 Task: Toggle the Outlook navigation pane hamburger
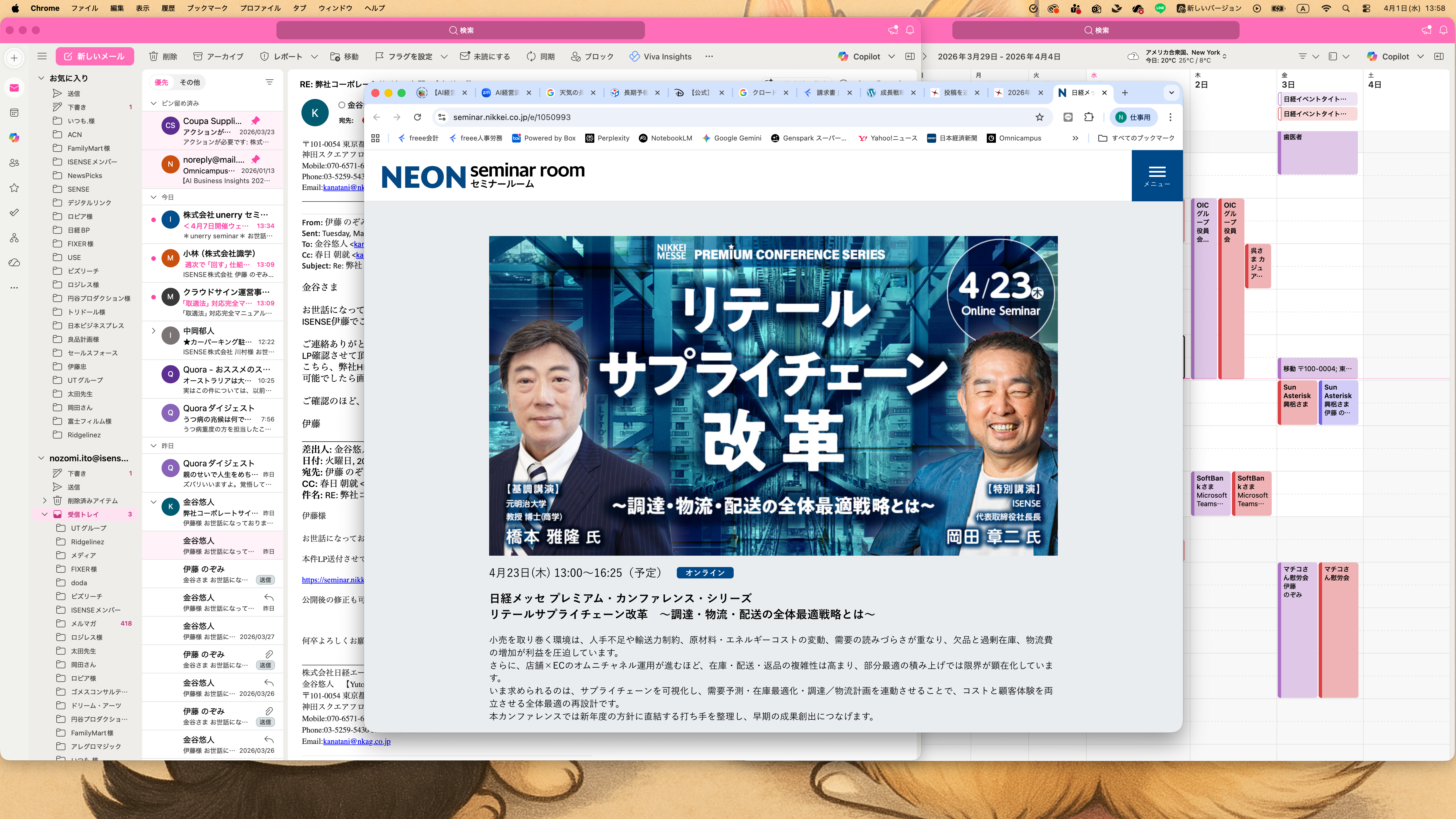(42, 57)
